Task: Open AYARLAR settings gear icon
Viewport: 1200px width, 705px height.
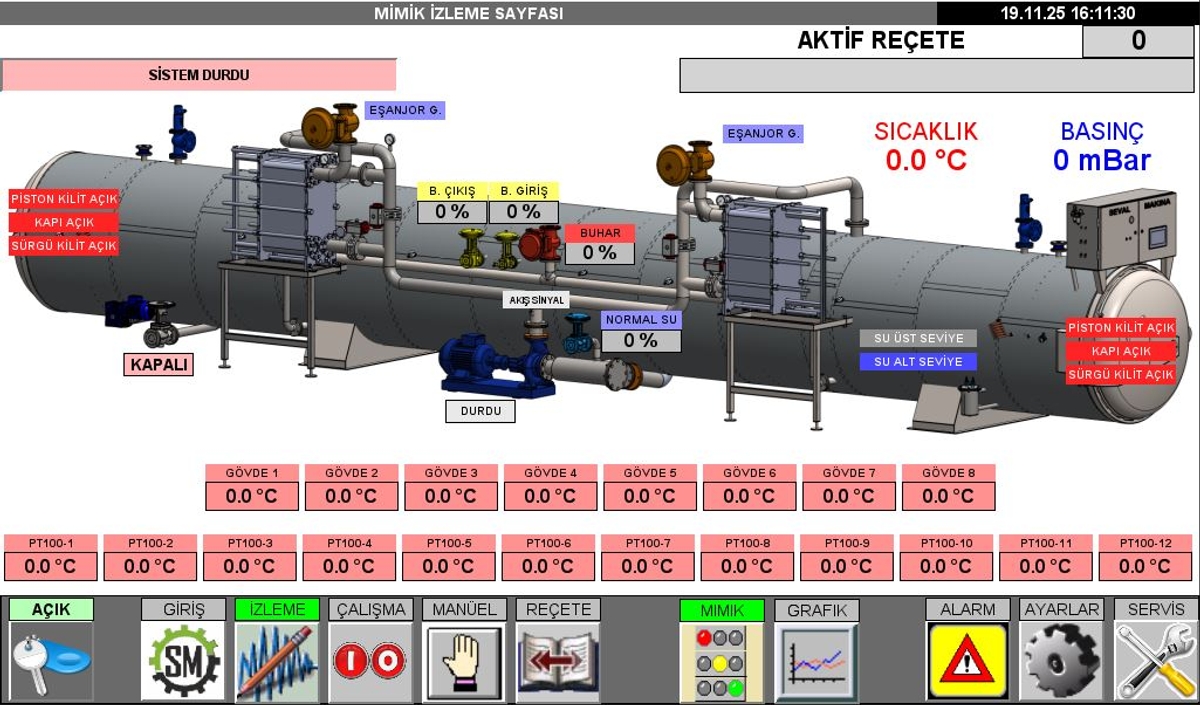Action: 1061,661
